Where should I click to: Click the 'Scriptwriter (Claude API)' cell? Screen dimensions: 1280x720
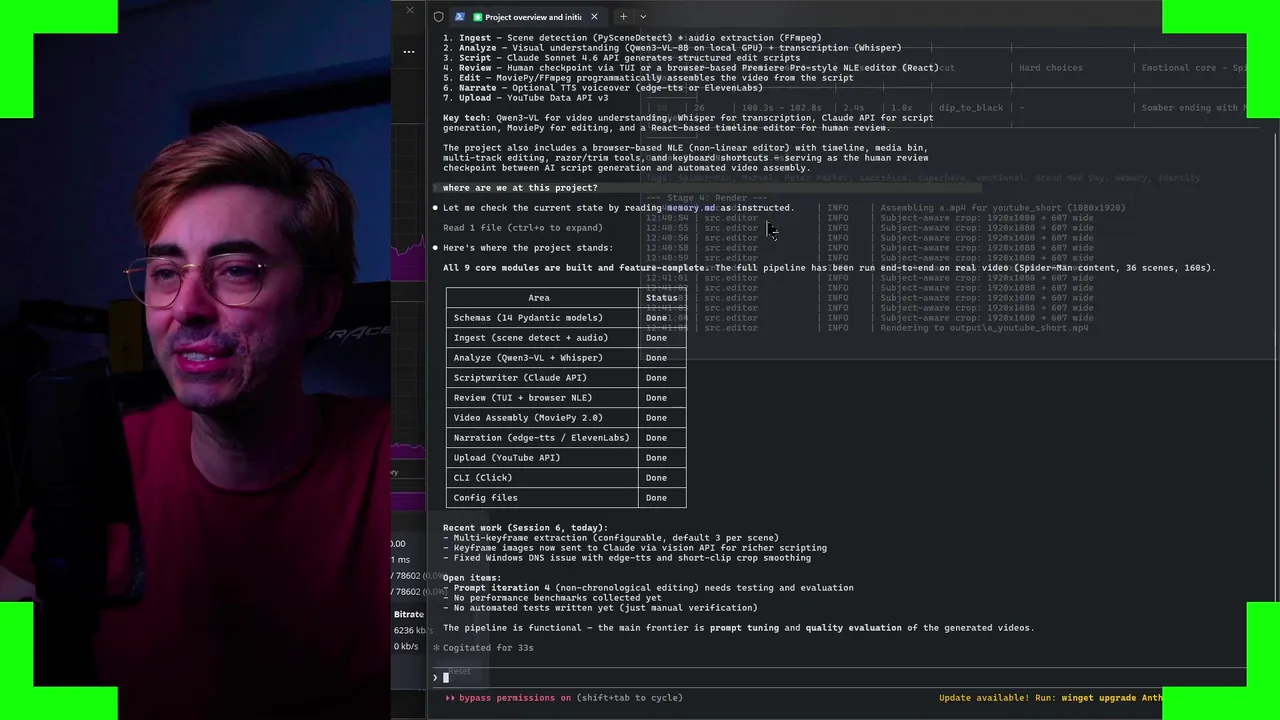[542, 378]
